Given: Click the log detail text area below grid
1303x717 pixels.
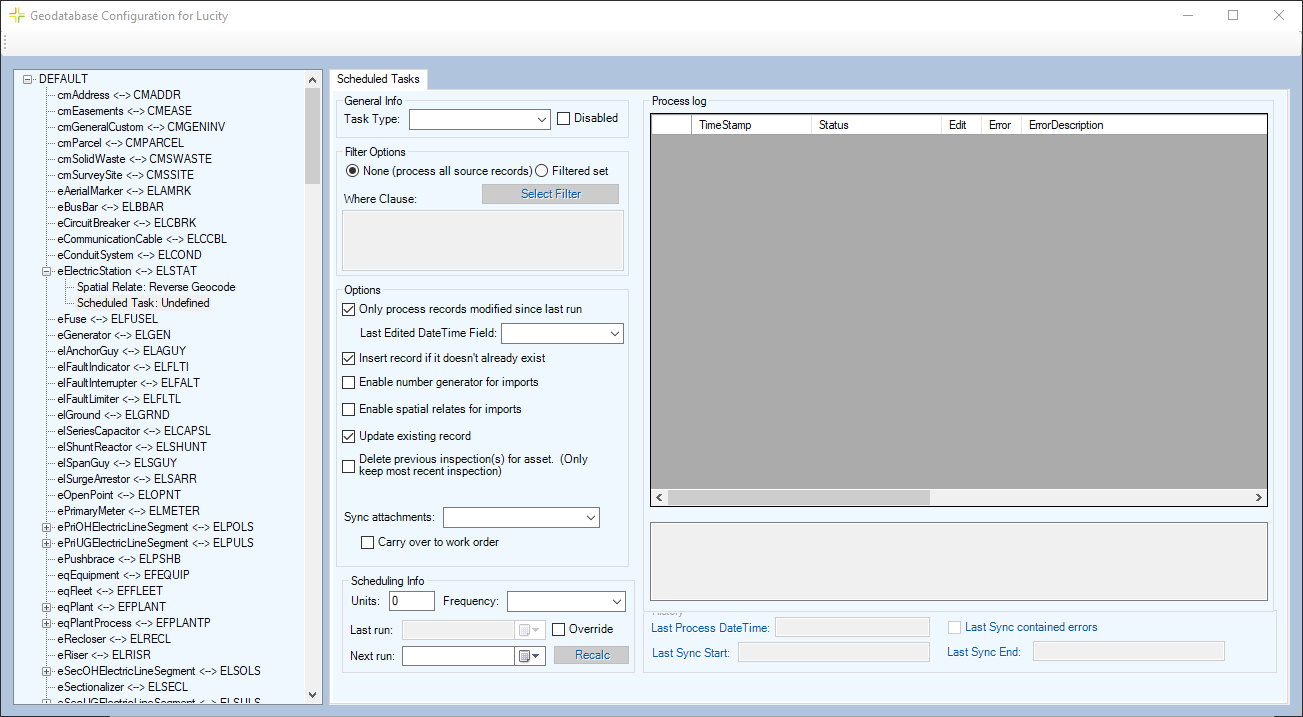Looking at the screenshot, I should (959, 561).
